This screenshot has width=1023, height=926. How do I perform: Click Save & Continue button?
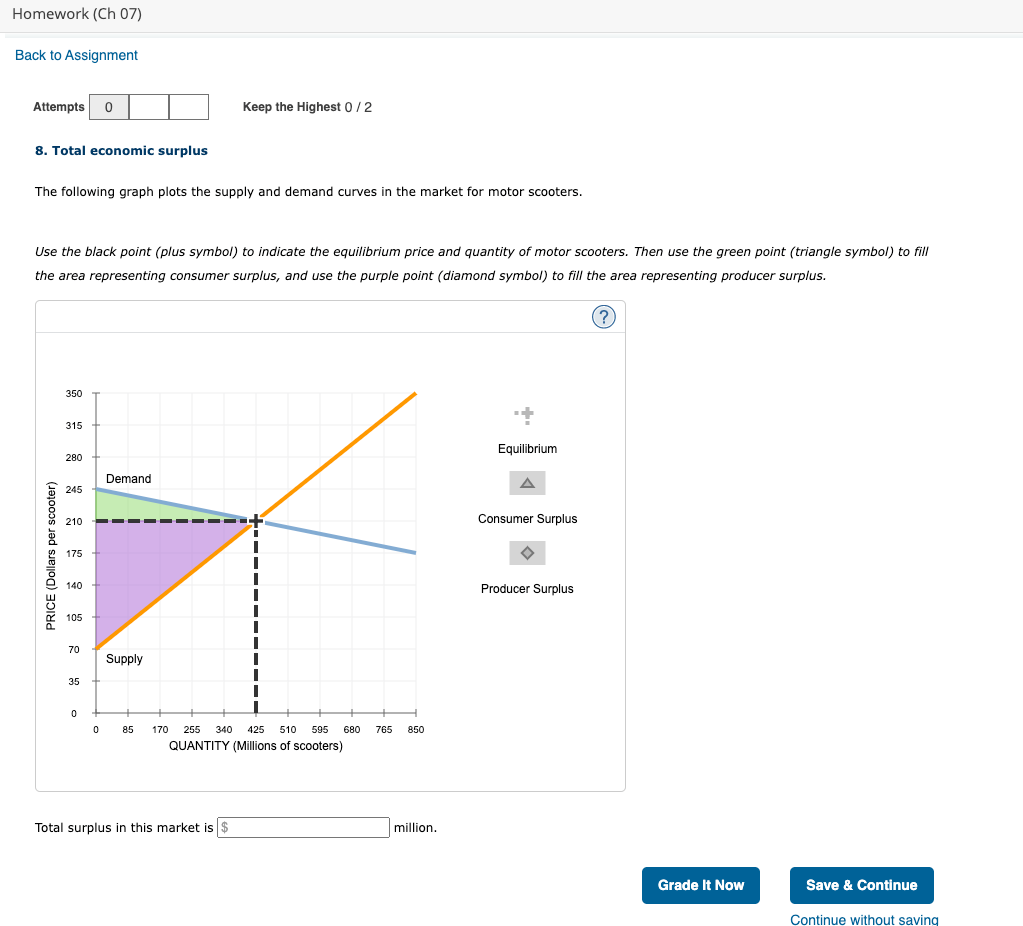(862, 886)
